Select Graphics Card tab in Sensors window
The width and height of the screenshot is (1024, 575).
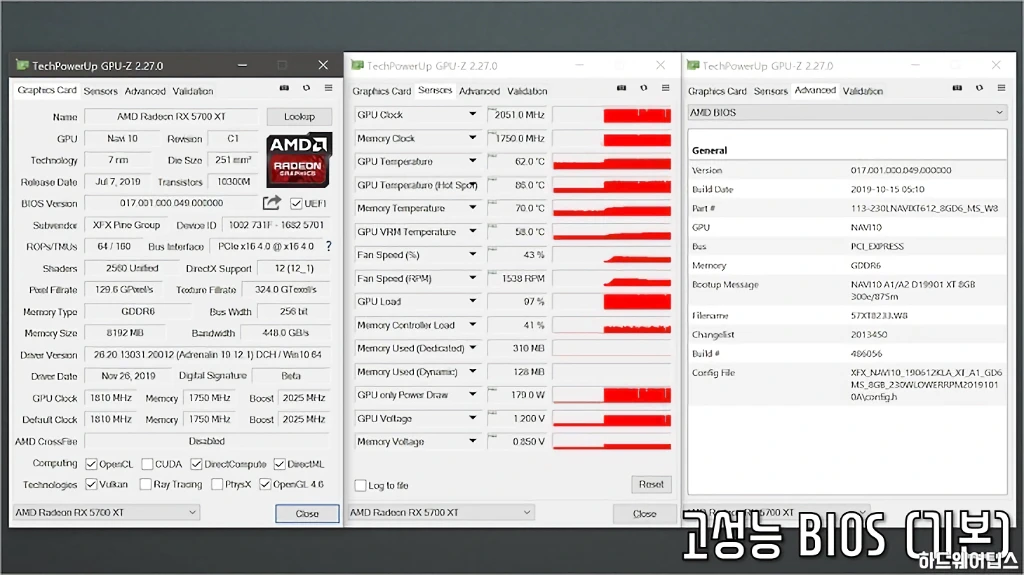coord(382,91)
